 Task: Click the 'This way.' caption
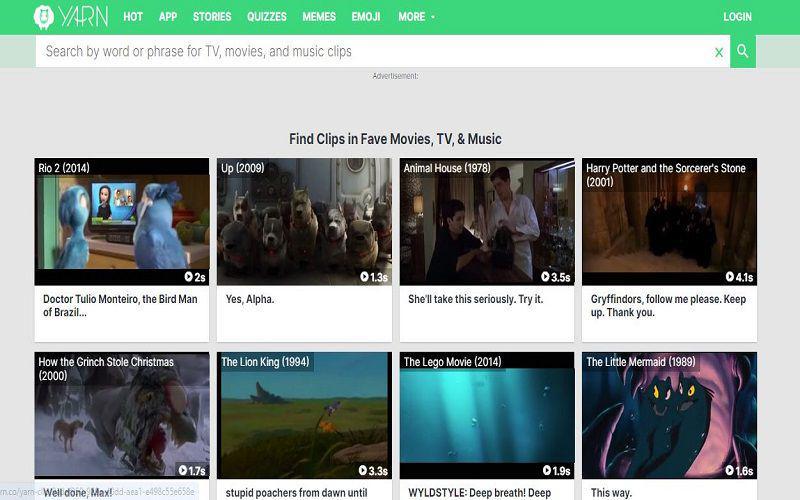(611, 493)
